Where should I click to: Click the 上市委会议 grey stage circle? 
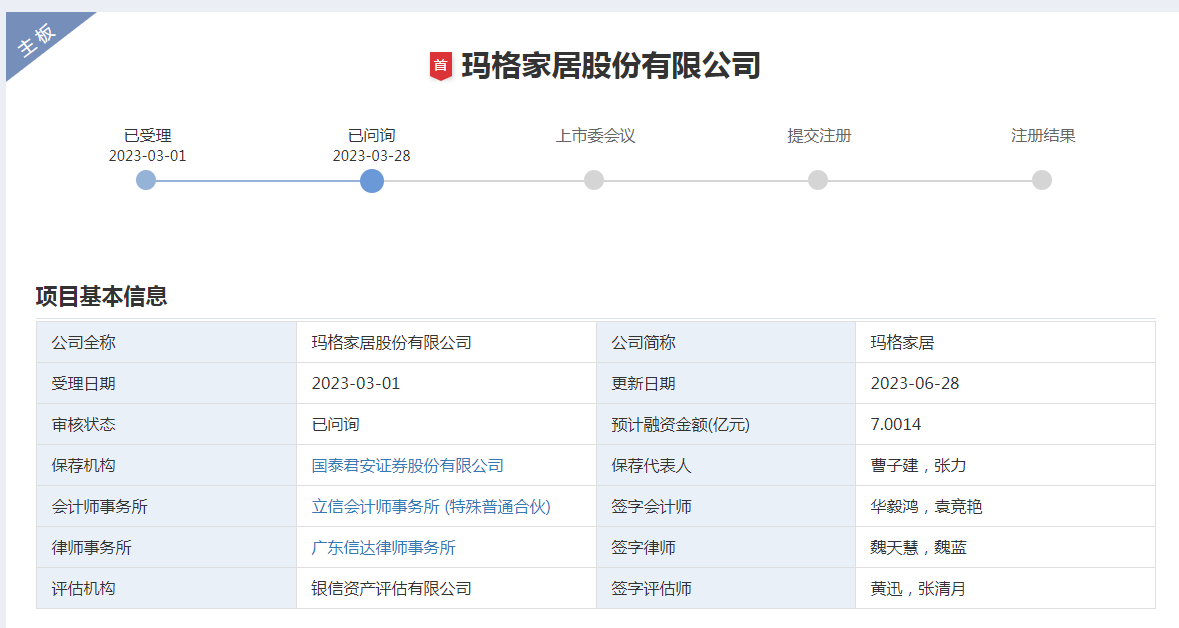pyautogui.click(x=594, y=180)
